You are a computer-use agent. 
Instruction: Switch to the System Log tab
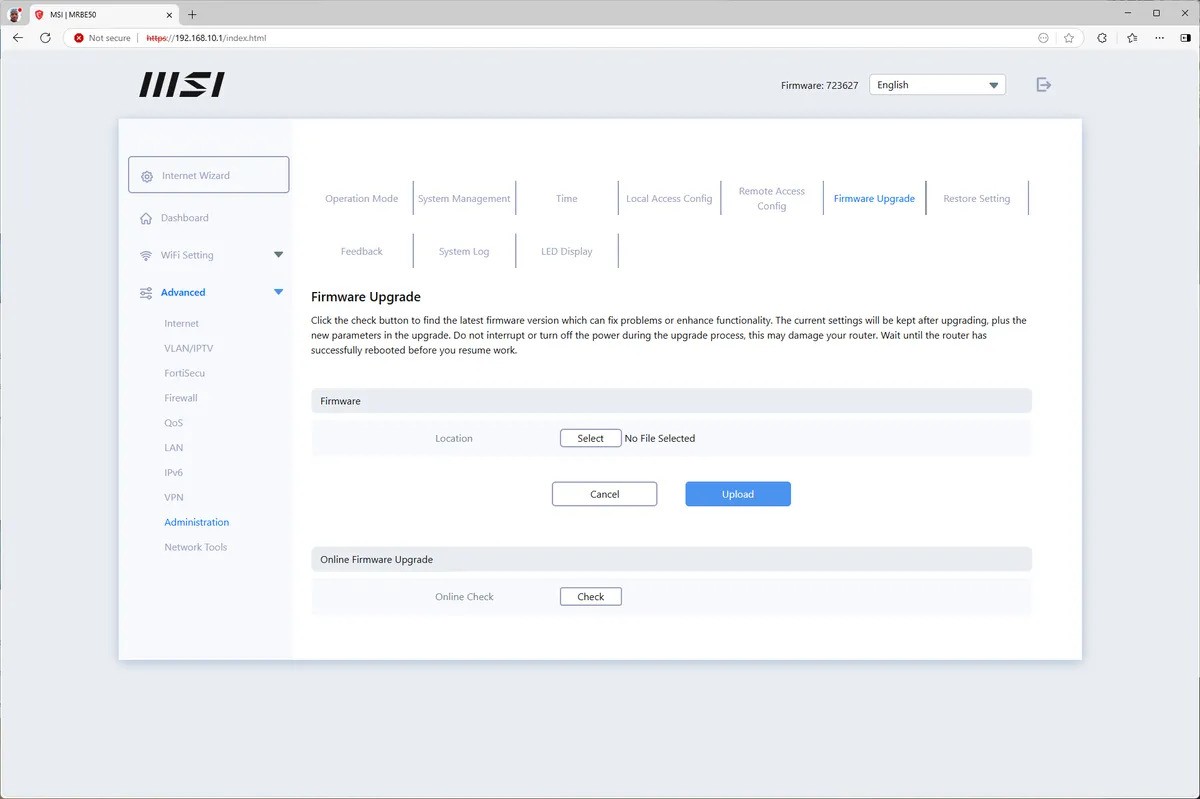point(464,252)
